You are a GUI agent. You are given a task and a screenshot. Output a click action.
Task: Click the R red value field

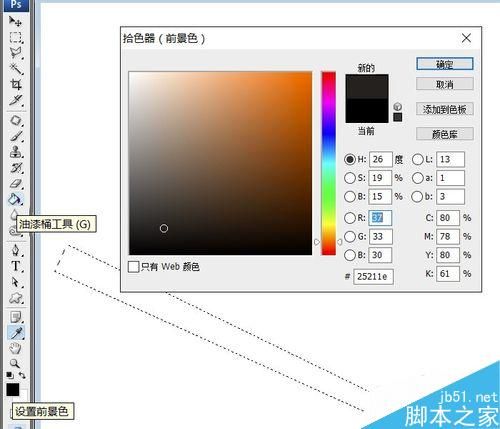pyautogui.click(x=380, y=218)
